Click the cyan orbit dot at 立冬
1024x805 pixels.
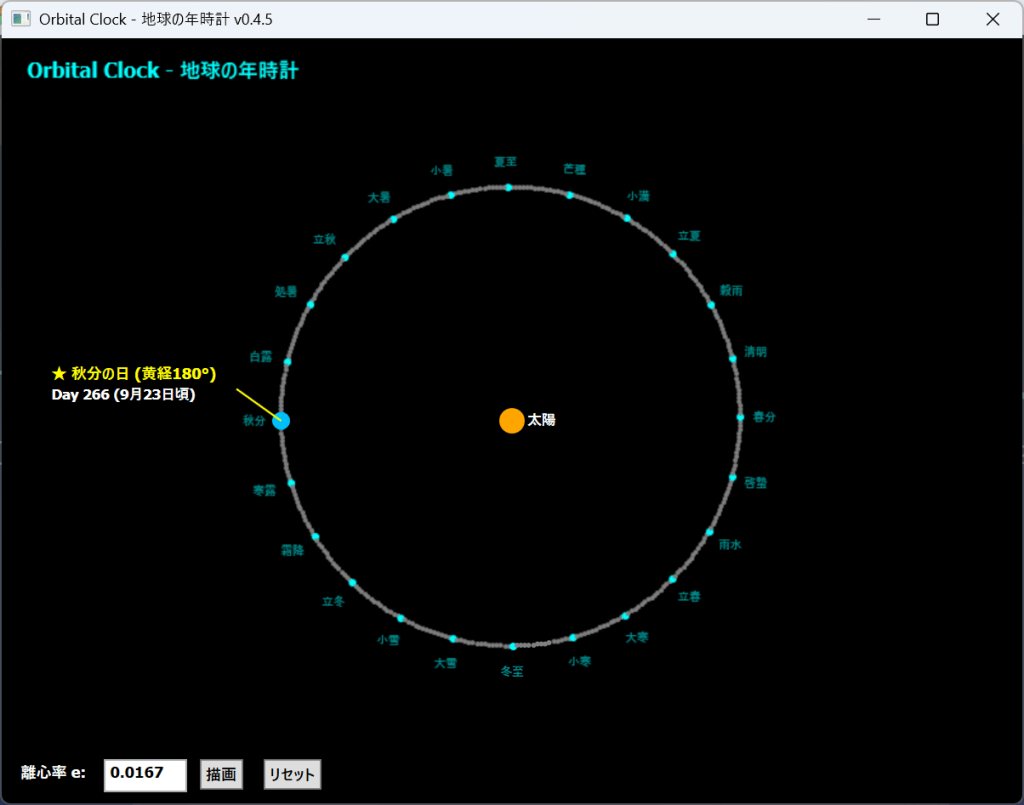point(353,582)
